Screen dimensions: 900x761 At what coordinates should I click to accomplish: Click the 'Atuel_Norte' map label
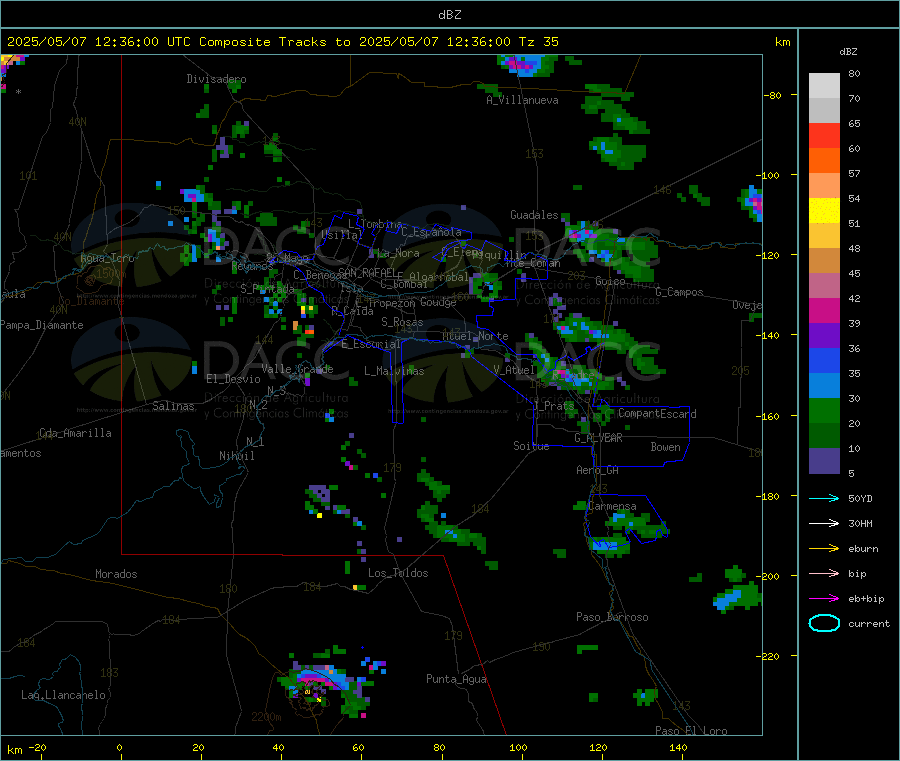(475, 336)
